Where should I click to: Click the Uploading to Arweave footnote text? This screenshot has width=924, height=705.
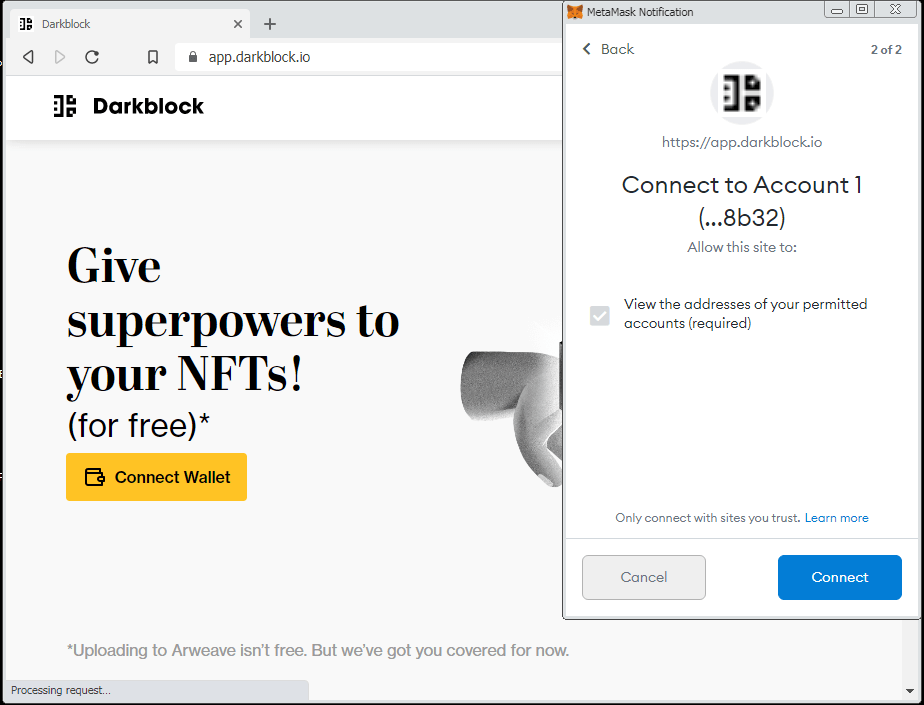(x=318, y=650)
